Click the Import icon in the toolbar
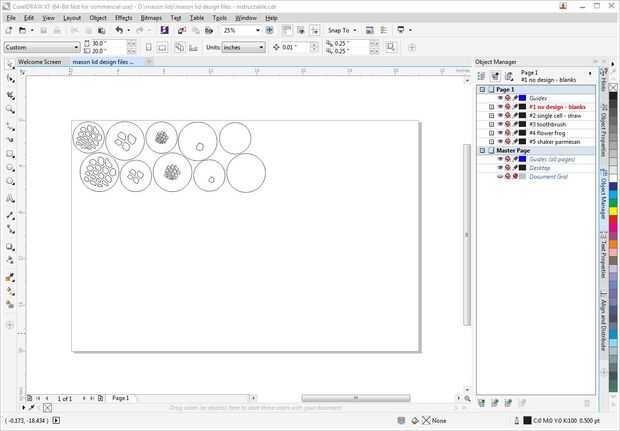Screen dimensions: 620x431 181,30
